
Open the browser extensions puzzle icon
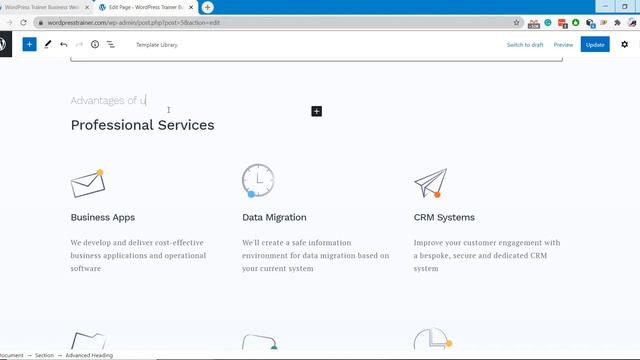tap(617, 23)
